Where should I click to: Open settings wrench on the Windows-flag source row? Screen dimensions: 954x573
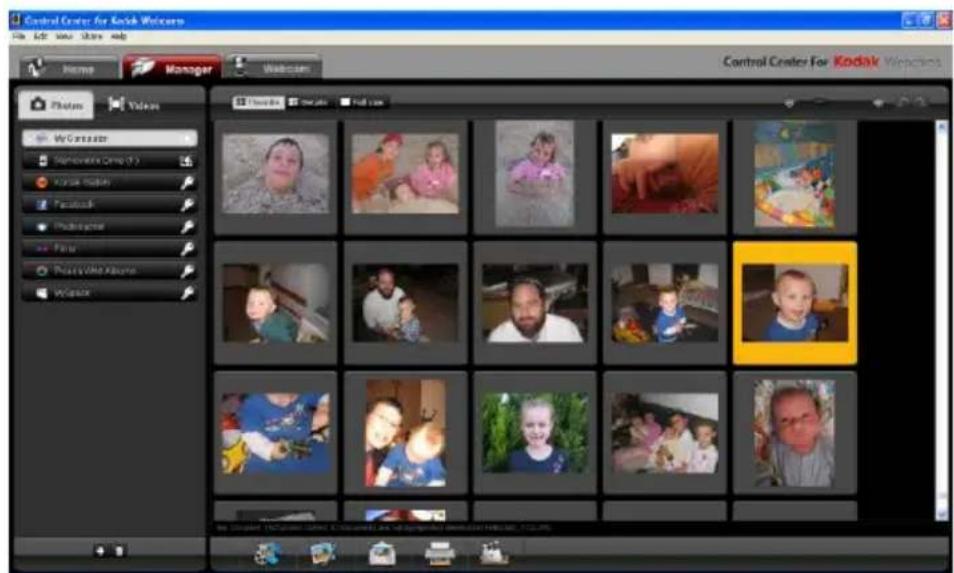click(187, 293)
